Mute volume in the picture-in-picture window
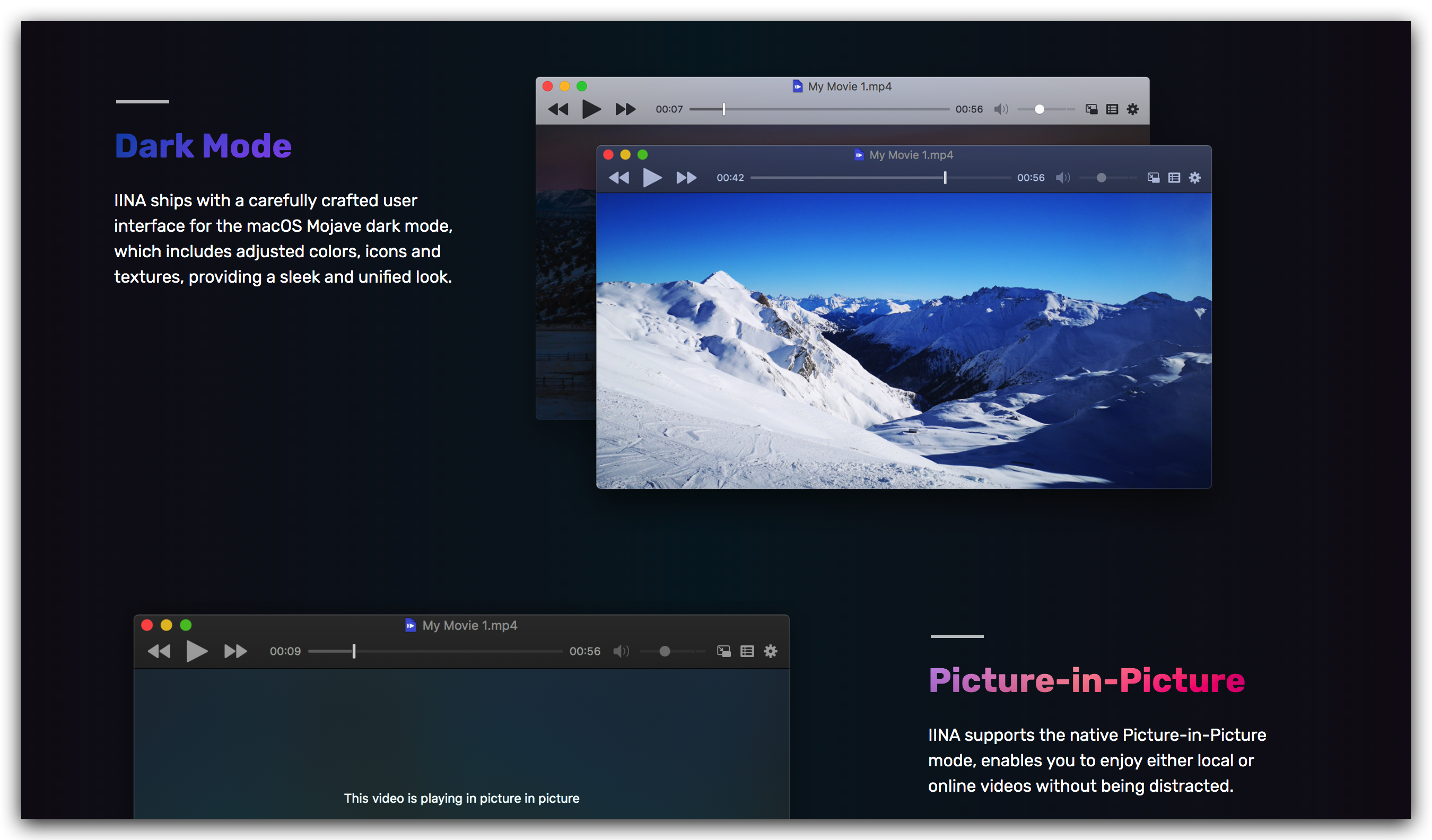 tap(621, 651)
